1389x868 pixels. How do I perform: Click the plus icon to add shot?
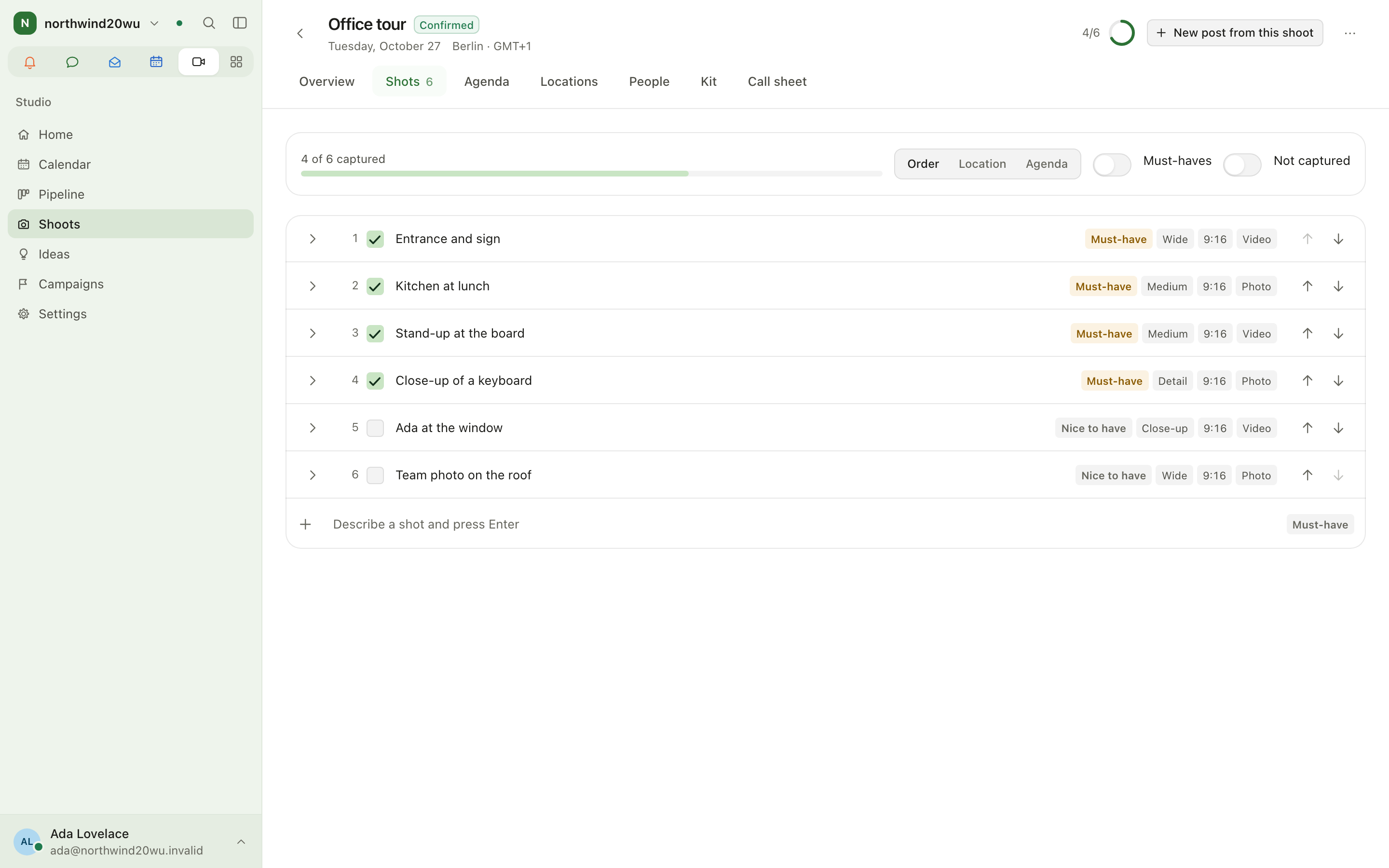click(305, 524)
